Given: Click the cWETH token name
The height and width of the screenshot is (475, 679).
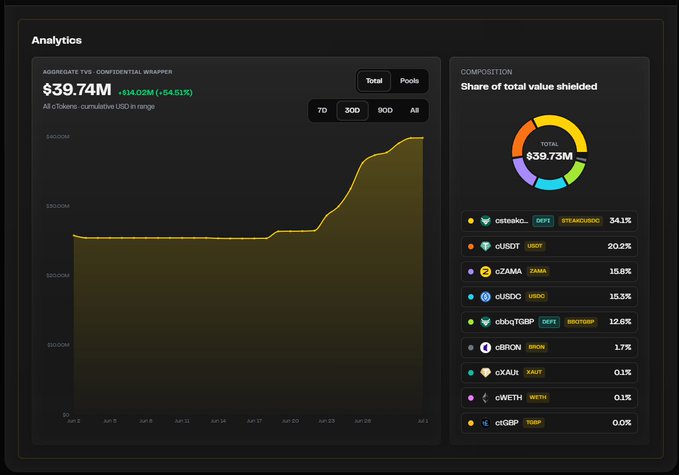Looking at the screenshot, I should (x=508, y=397).
